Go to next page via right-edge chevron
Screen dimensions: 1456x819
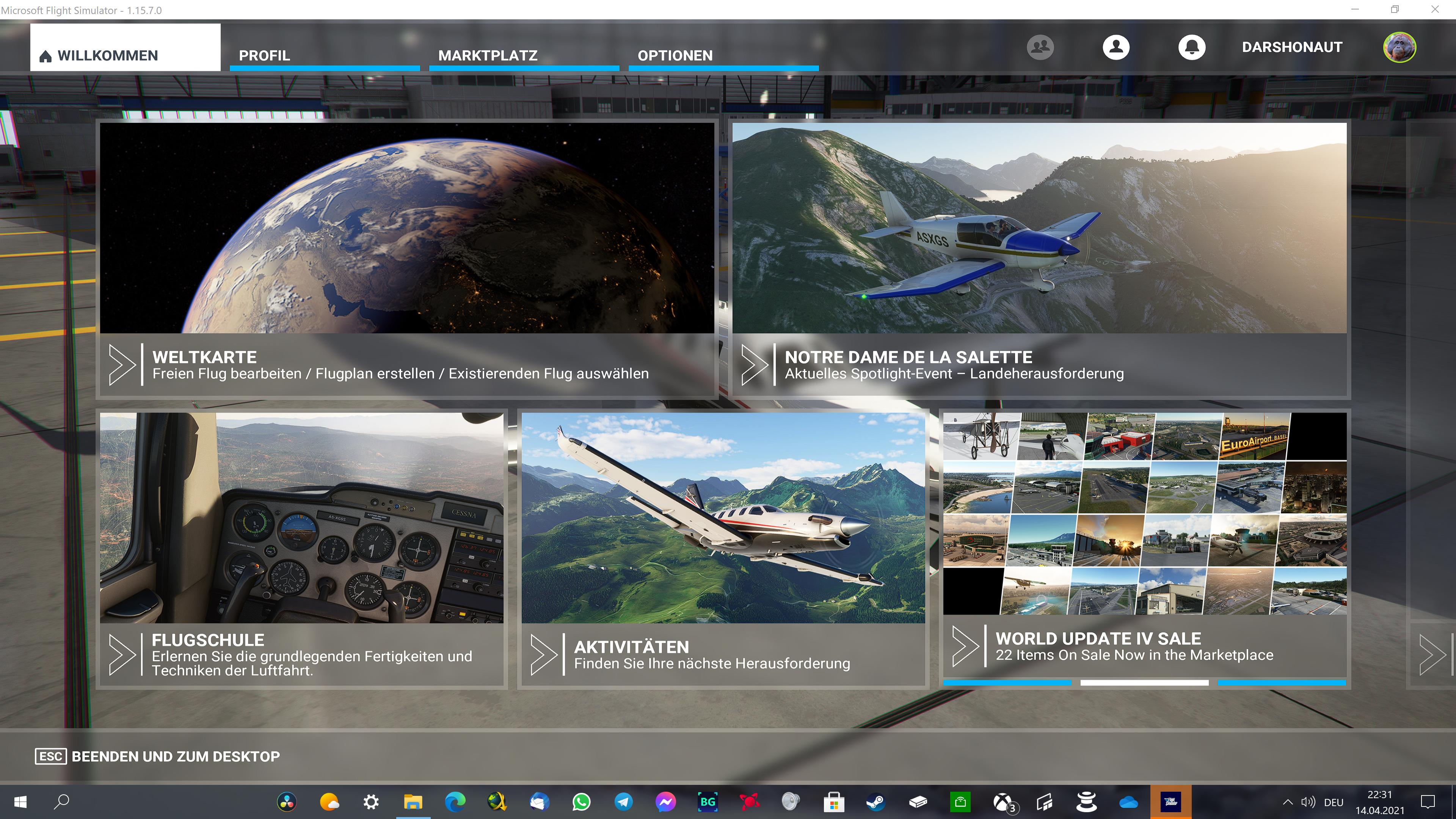1433,654
